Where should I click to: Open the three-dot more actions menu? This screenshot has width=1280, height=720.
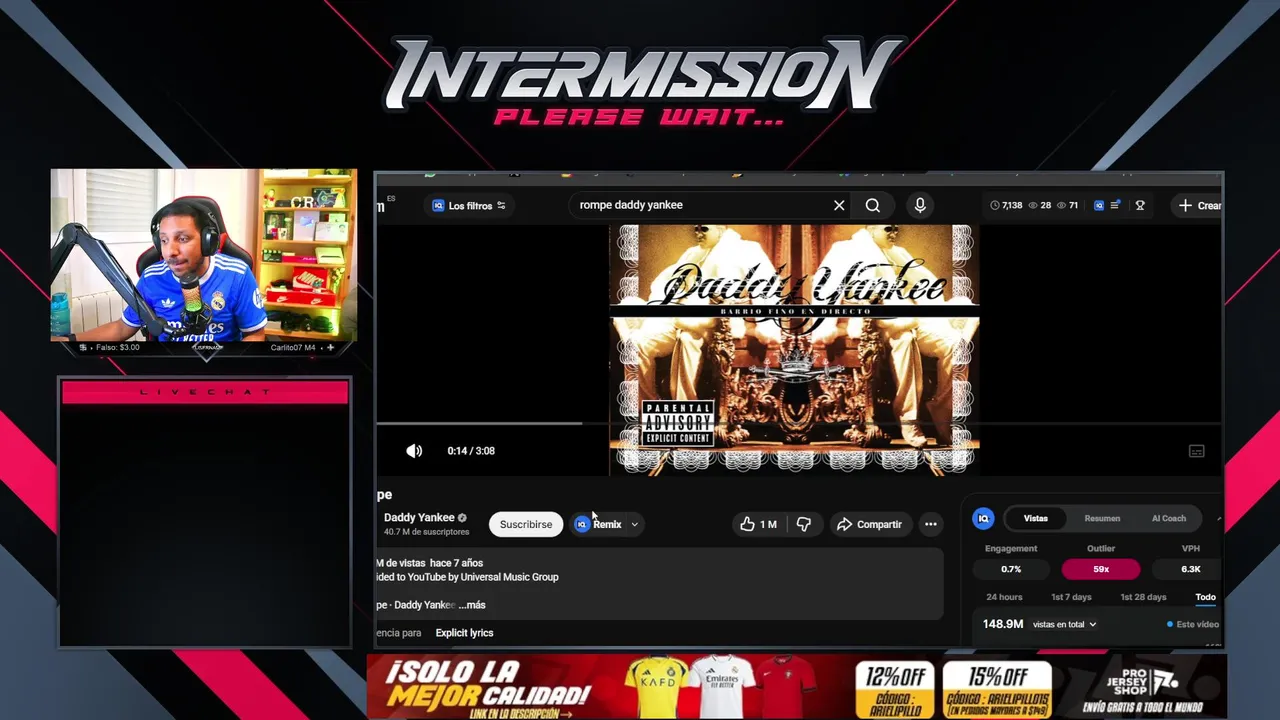point(931,524)
